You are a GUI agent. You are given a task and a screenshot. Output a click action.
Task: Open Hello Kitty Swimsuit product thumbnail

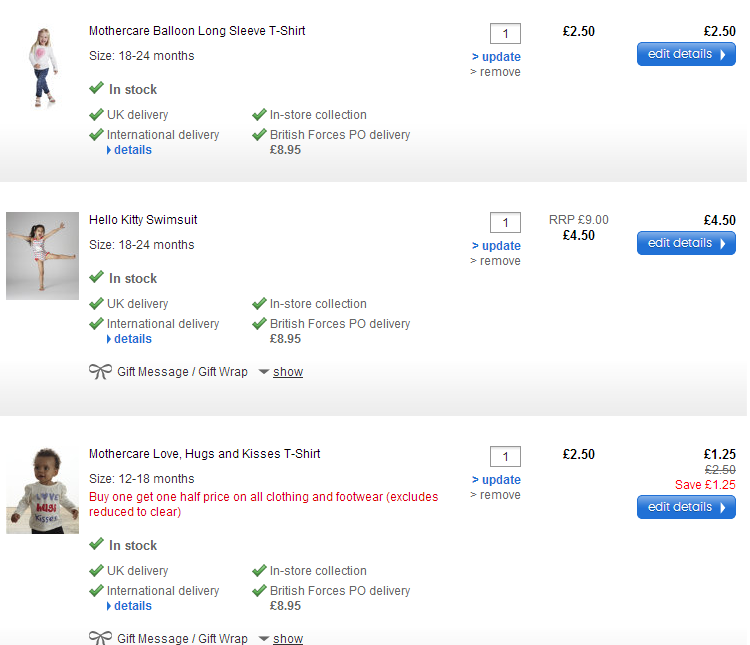point(42,256)
